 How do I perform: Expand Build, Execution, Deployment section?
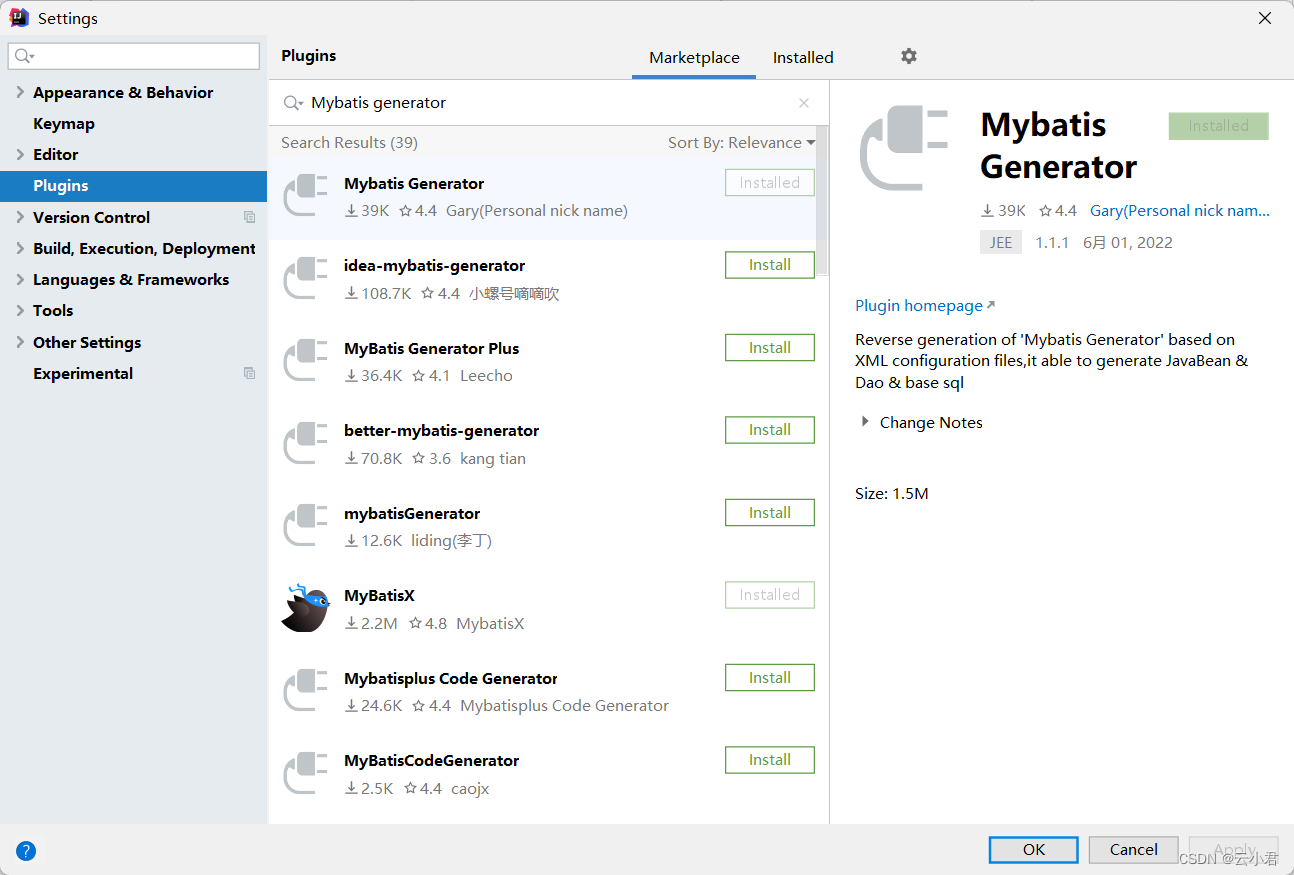point(21,248)
